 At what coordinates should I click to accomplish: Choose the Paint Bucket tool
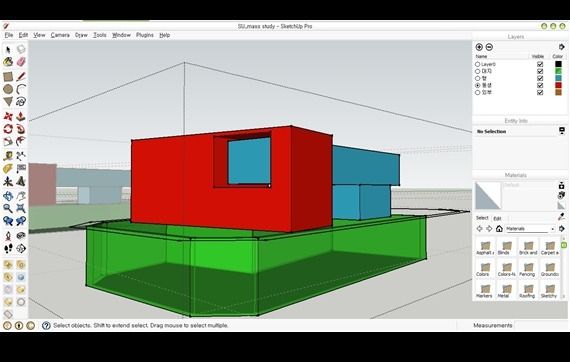[x=8, y=62]
